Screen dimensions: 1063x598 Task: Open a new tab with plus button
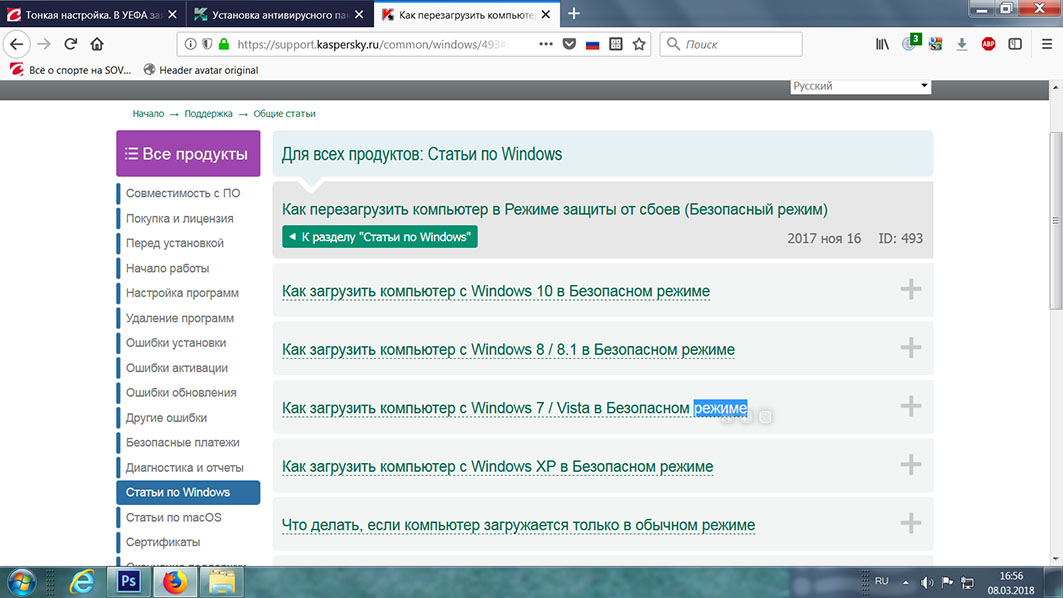coord(574,14)
